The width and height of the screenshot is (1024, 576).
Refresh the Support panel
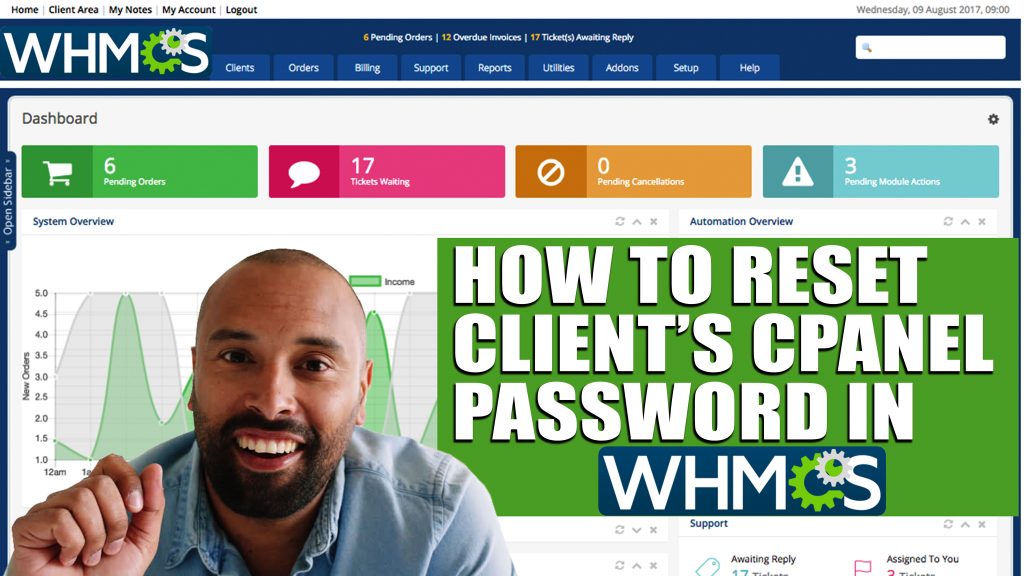948,524
